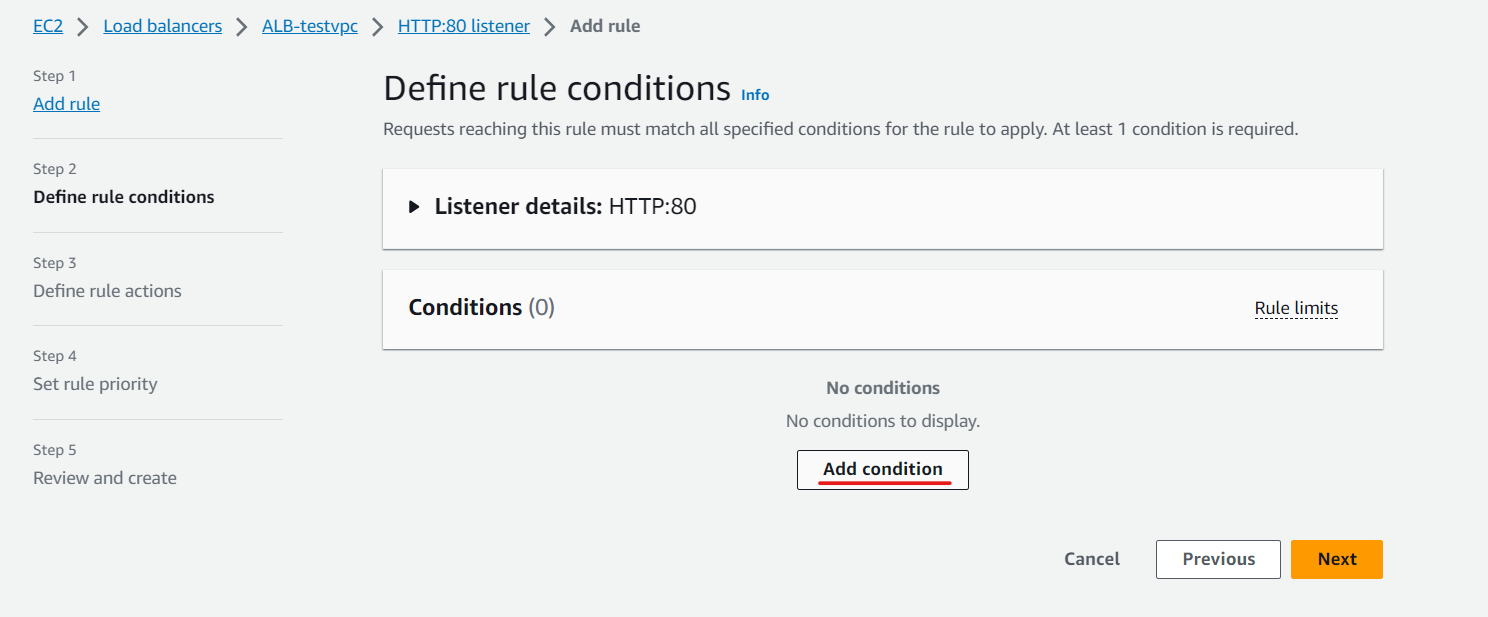Image resolution: width=1488 pixels, height=617 pixels.
Task: Go back to the HTTP:80 listener breadcrumb
Action: pyautogui.click(x=464, y=26)
